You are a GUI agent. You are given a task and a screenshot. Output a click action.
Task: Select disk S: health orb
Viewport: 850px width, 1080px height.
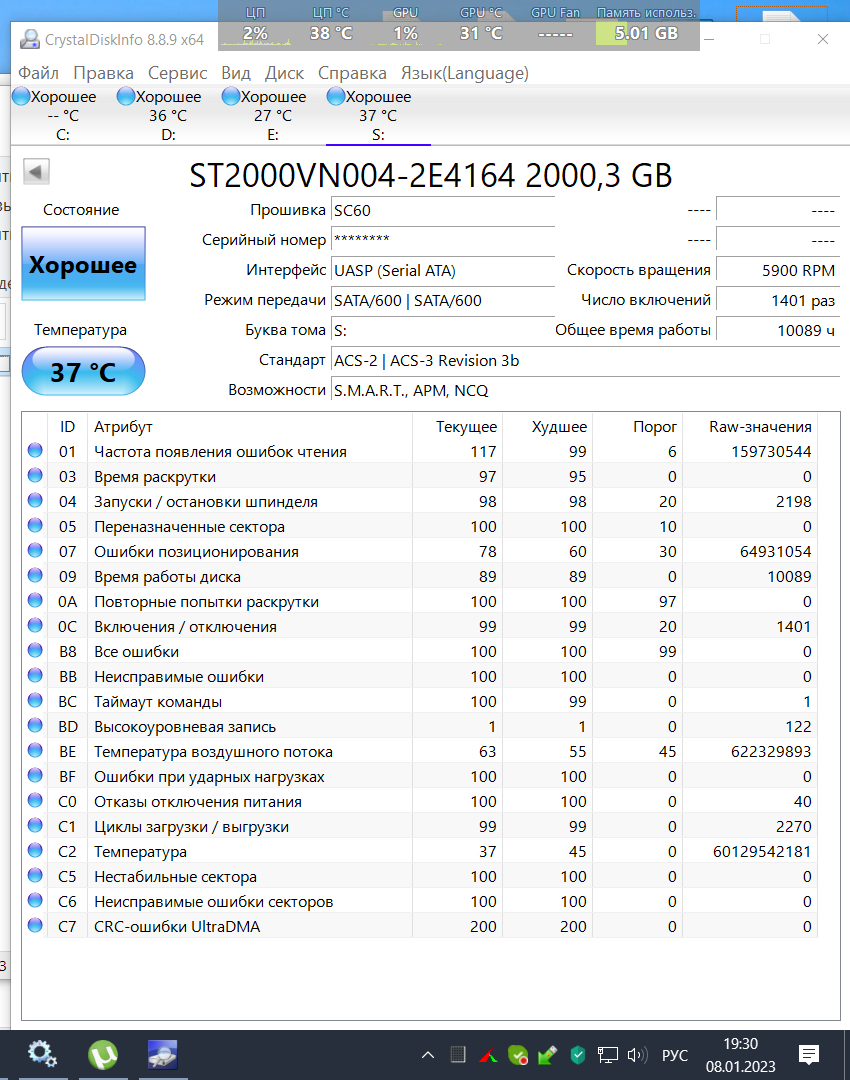[x=335, y=97]
